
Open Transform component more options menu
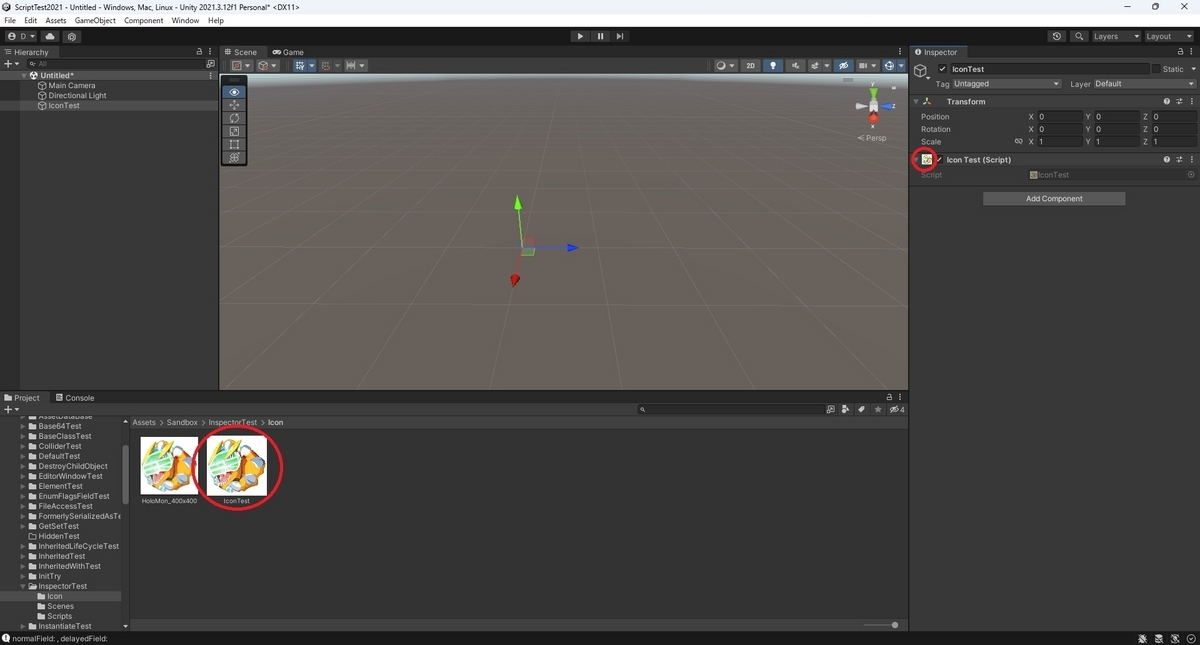coord(1192,101)
